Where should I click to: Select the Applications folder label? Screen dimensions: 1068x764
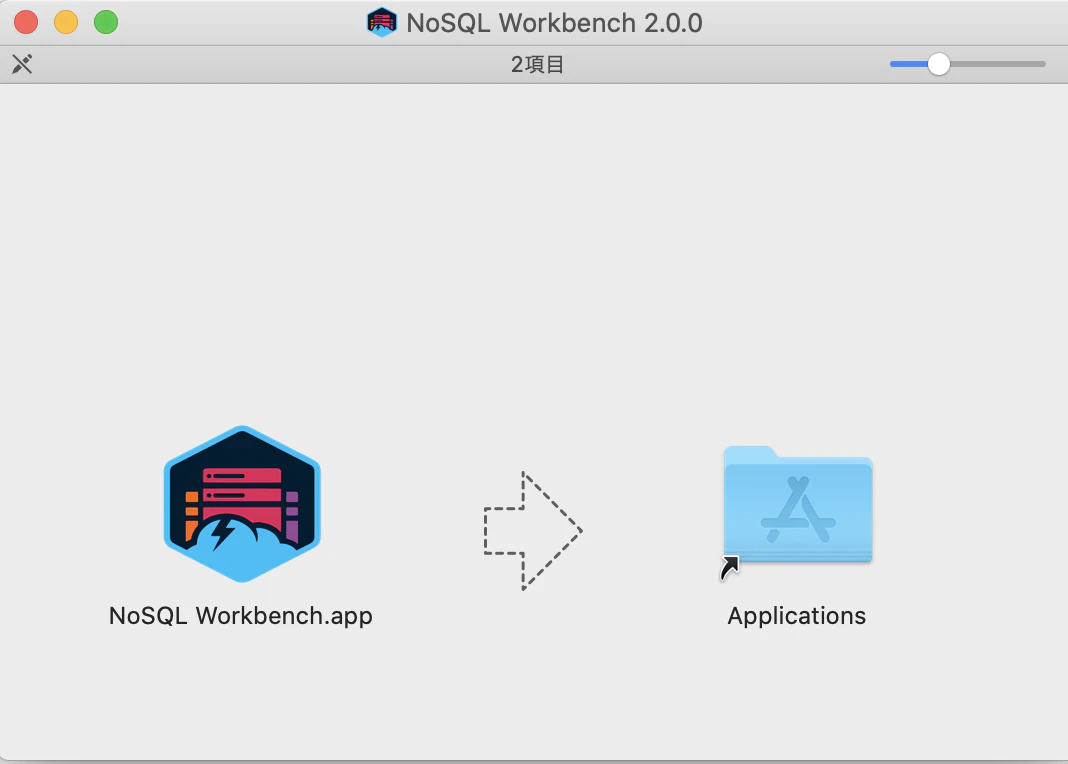point(796,616)
